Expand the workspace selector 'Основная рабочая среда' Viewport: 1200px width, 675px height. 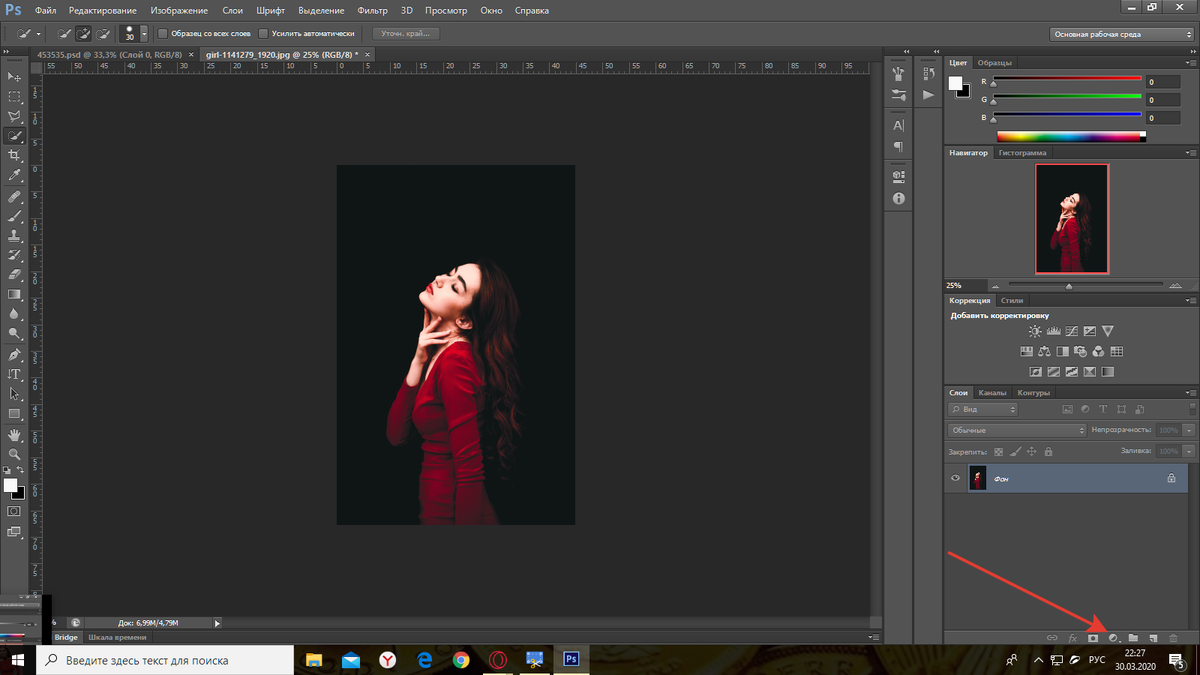[1121, 34]
